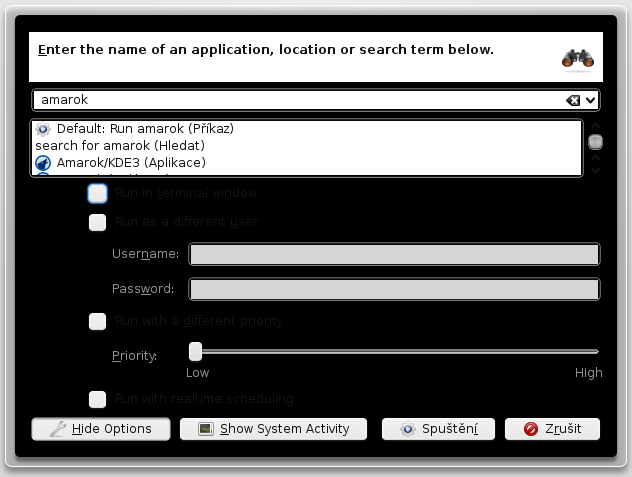Click the Password input field
Screen dimensions: 632x477
[x=395, y=289]
